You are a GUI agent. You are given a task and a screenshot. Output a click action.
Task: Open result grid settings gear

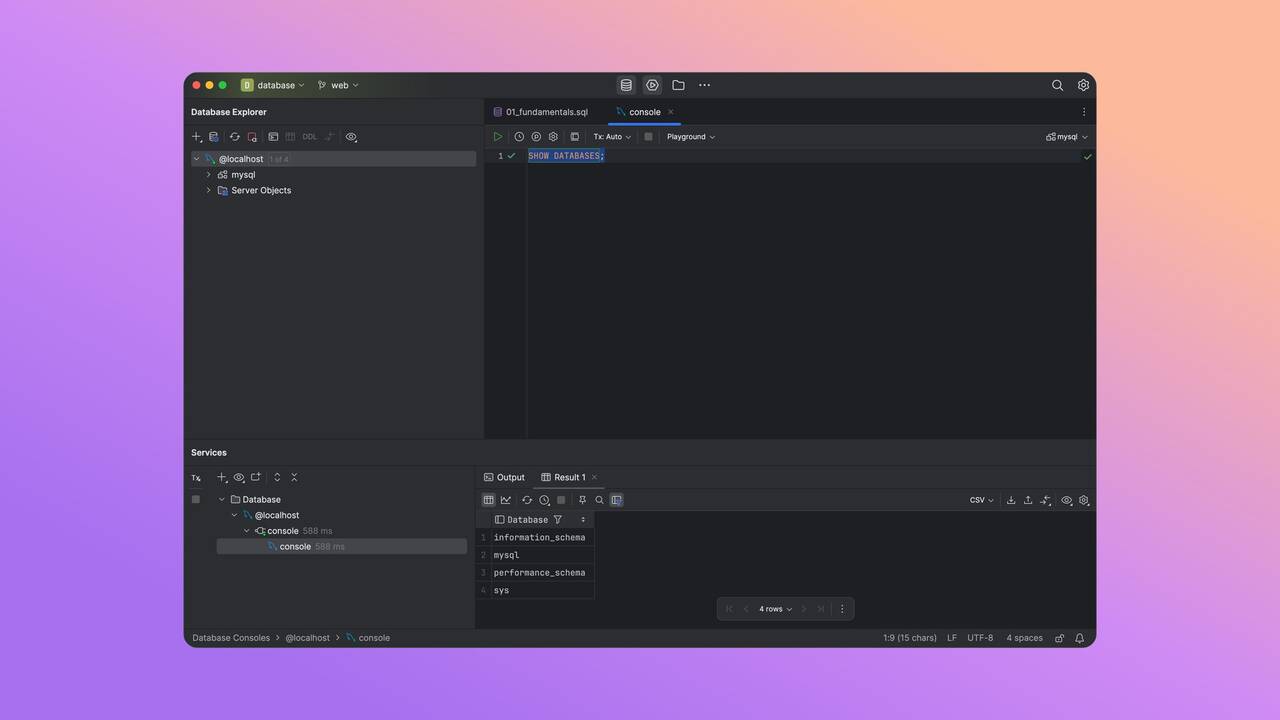[x=1083, y=500]
